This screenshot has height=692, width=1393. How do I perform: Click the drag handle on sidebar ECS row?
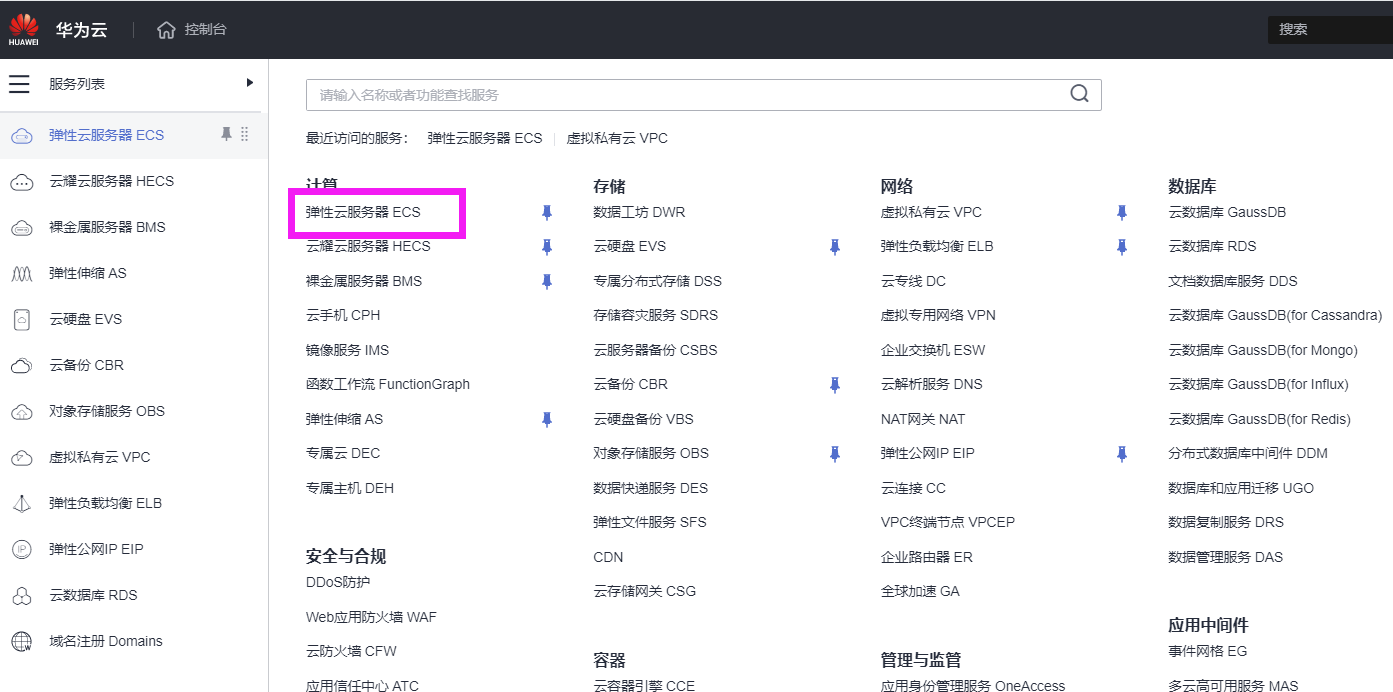coord(245,134)
